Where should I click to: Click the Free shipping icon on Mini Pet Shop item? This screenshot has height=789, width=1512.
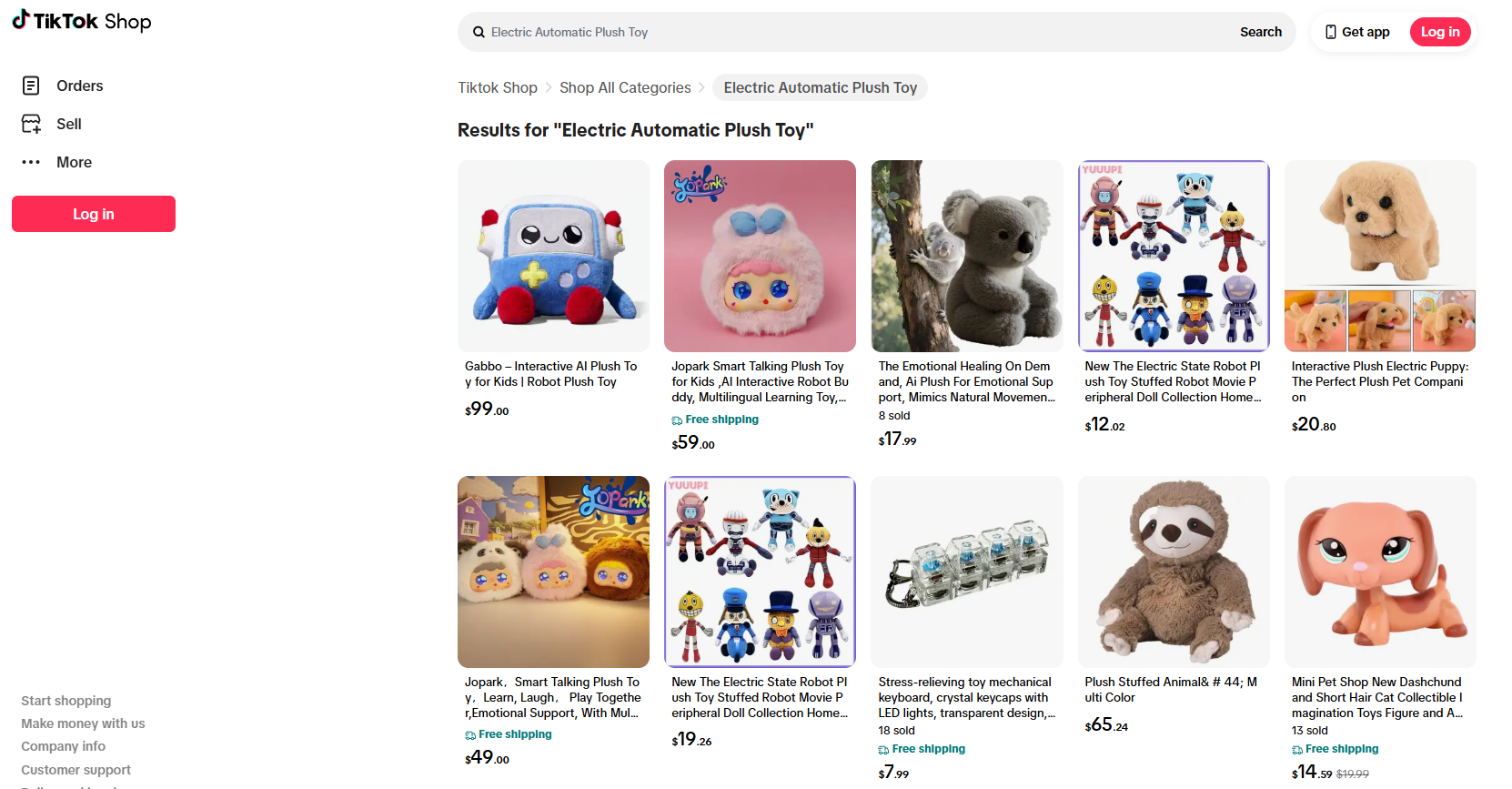pos(1296,749)
